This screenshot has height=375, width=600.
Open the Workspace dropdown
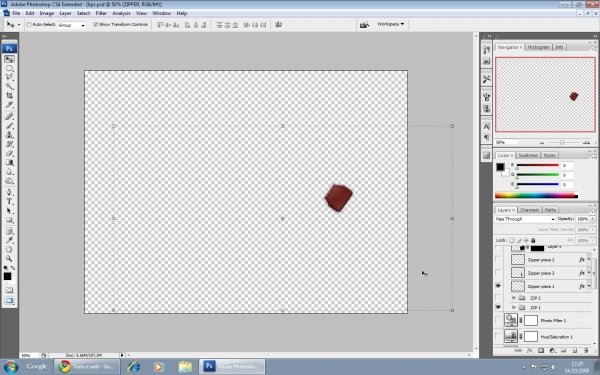(390, 24)
